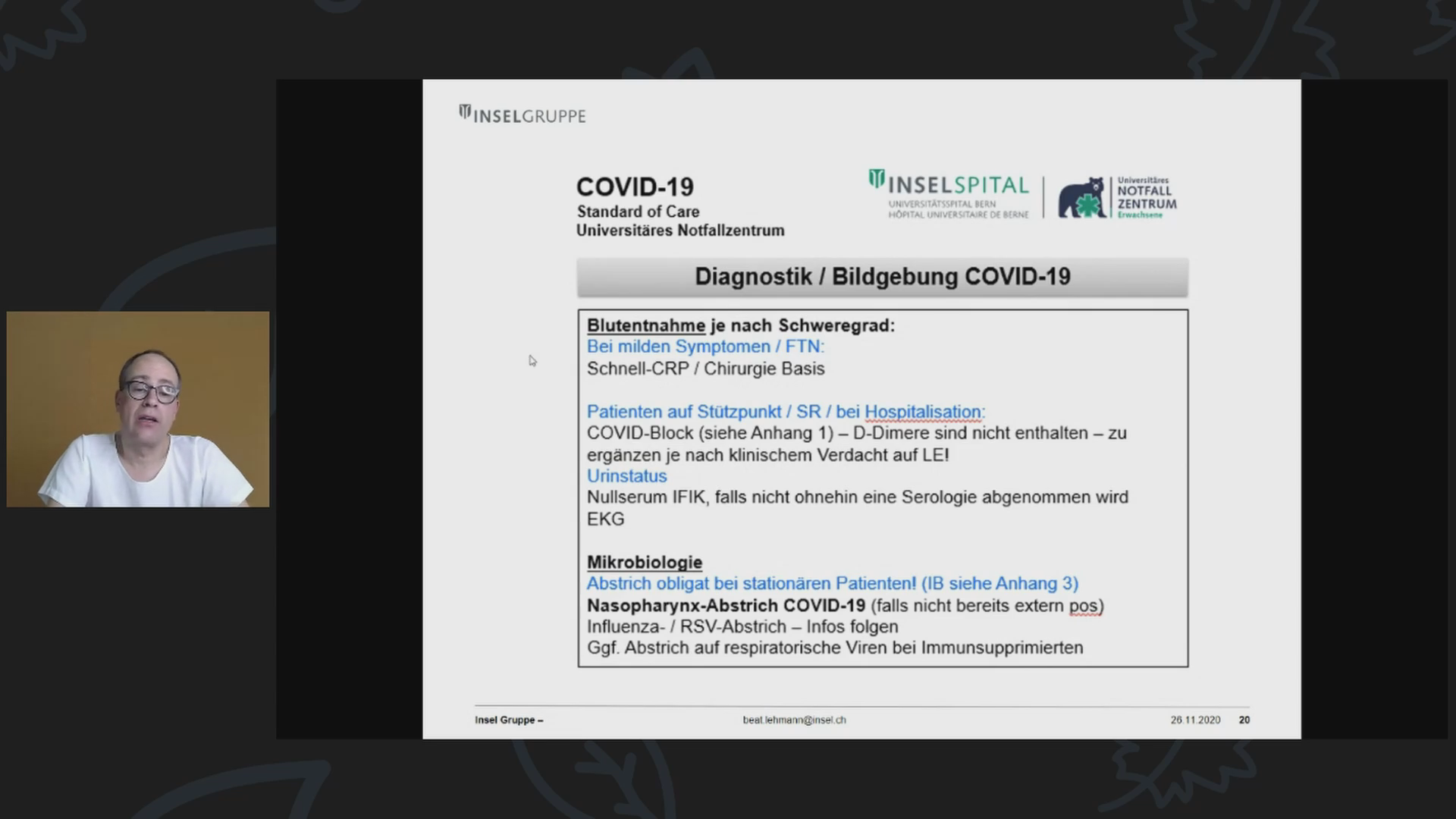Click the slide date 26.11.2020
This screenshot has width=1456, height=819.
coord(1195,720)
